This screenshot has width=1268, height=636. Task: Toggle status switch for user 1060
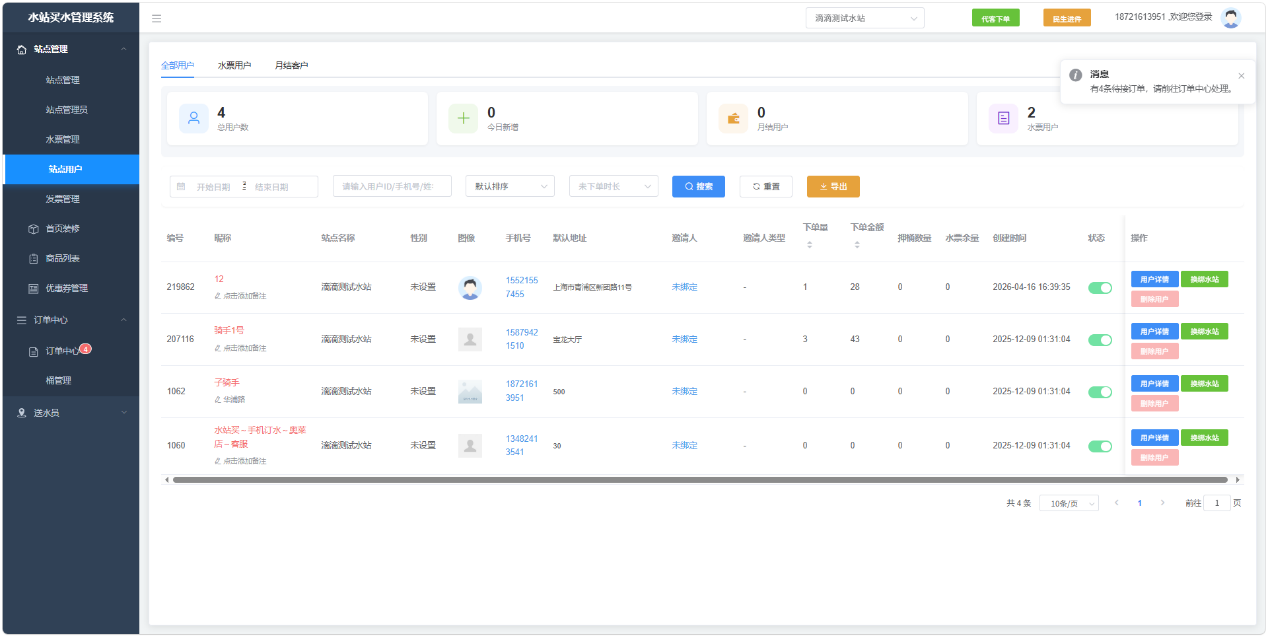tap(1100, 446)
